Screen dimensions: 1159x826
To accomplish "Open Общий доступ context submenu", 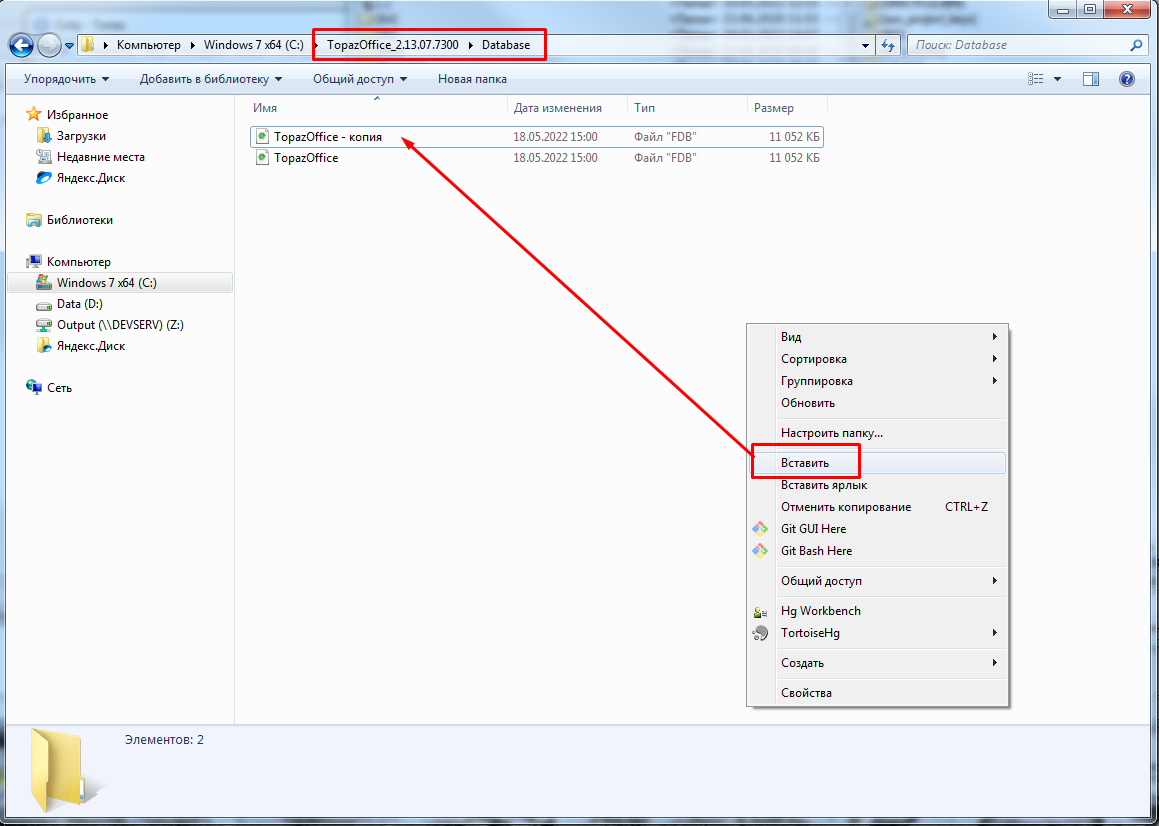I will [x=877, y=581].
